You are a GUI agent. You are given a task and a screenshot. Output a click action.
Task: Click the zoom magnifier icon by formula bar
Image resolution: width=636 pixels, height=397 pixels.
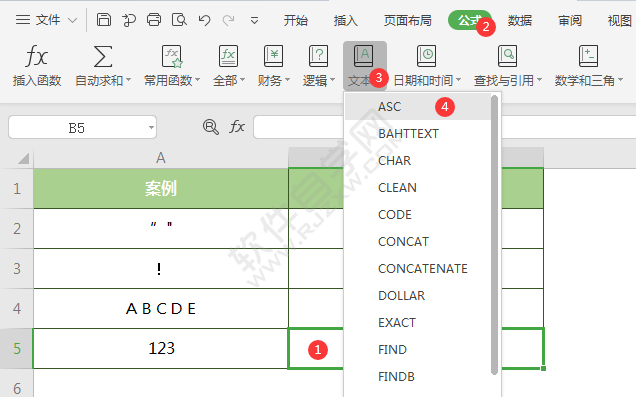click(211, 127)
